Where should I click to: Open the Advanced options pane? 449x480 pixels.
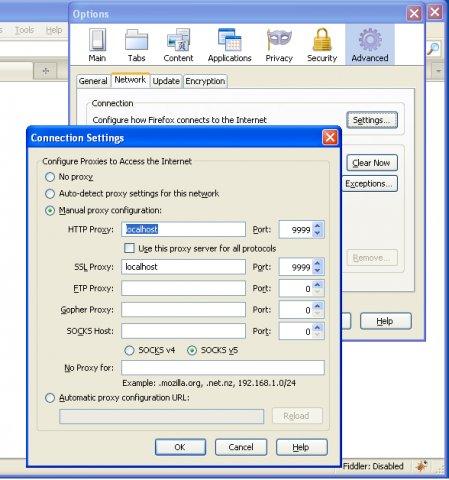(x=370, y=45)
